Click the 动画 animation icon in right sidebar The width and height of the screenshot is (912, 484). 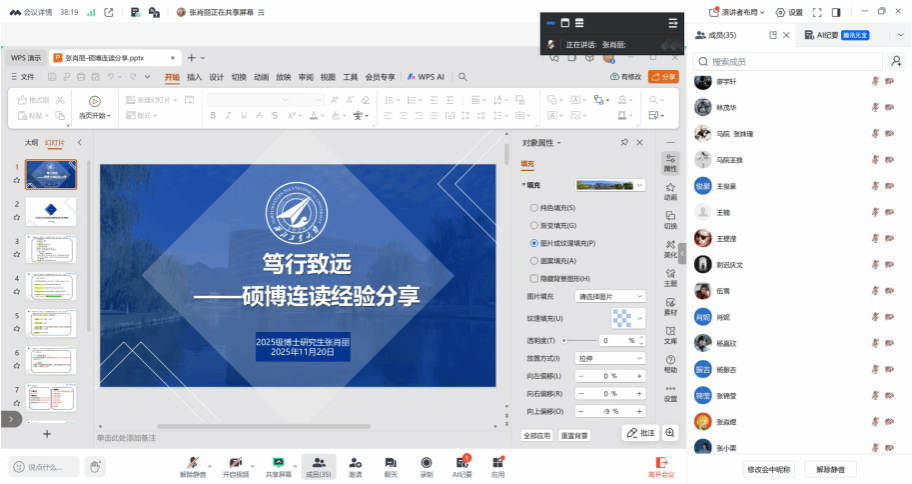click(670, 188)
